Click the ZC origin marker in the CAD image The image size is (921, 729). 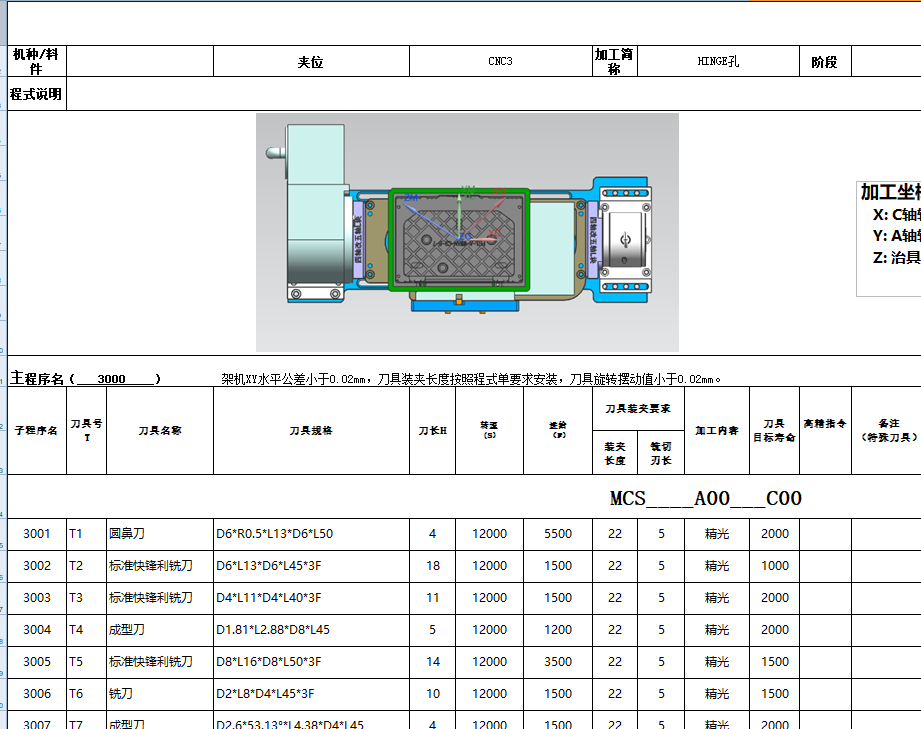pos(459,238)
